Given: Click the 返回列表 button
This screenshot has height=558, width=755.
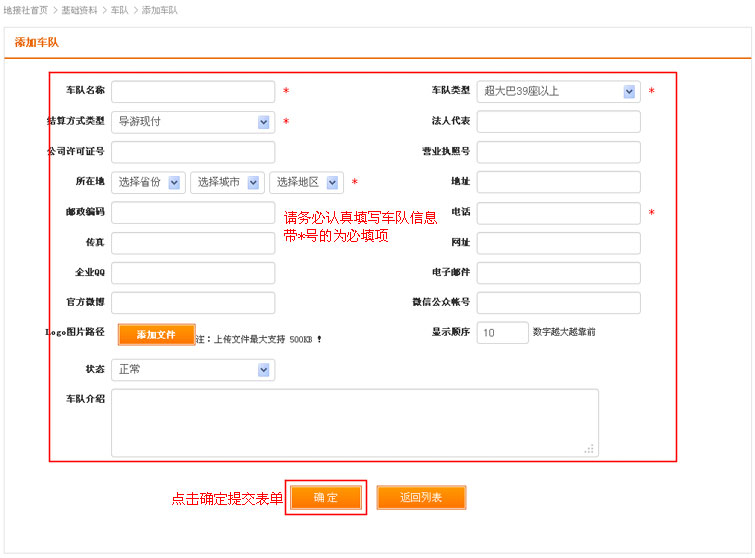Looking at the screenshot, I should 421,497.
